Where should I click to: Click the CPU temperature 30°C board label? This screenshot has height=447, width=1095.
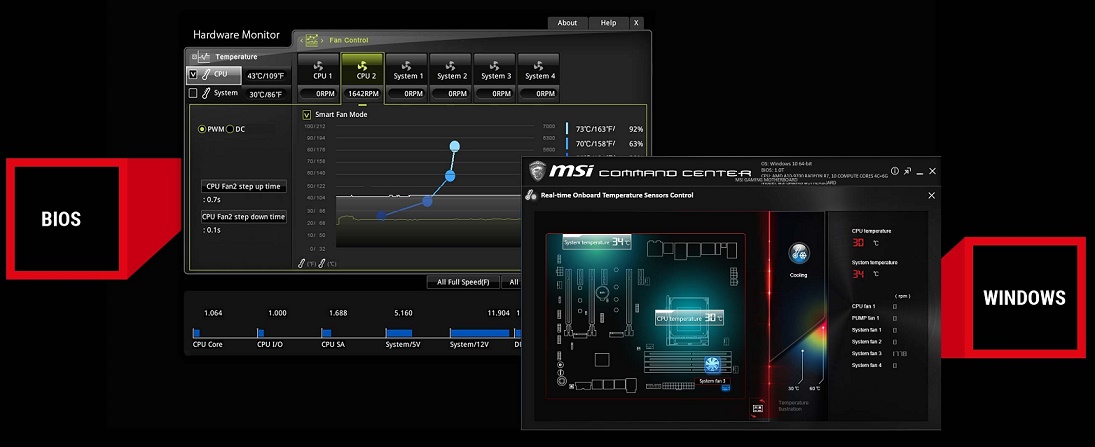pos(689,318)
